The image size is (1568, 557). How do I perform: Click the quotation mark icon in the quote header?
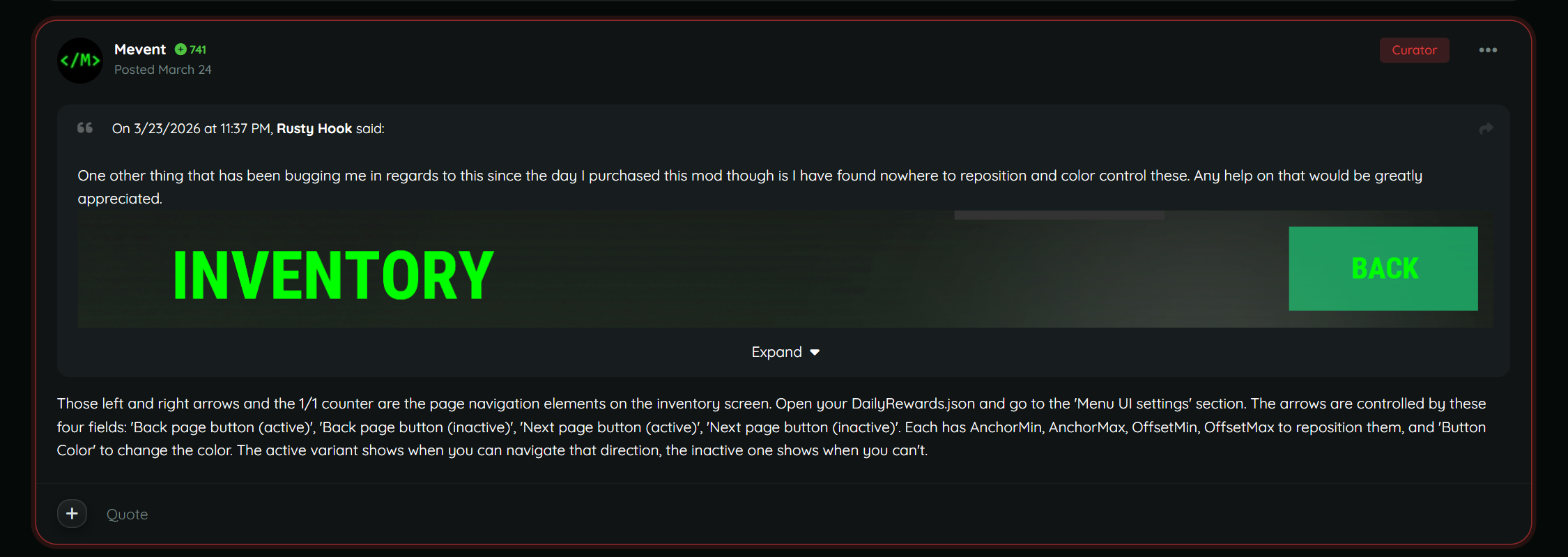[85, 128]
